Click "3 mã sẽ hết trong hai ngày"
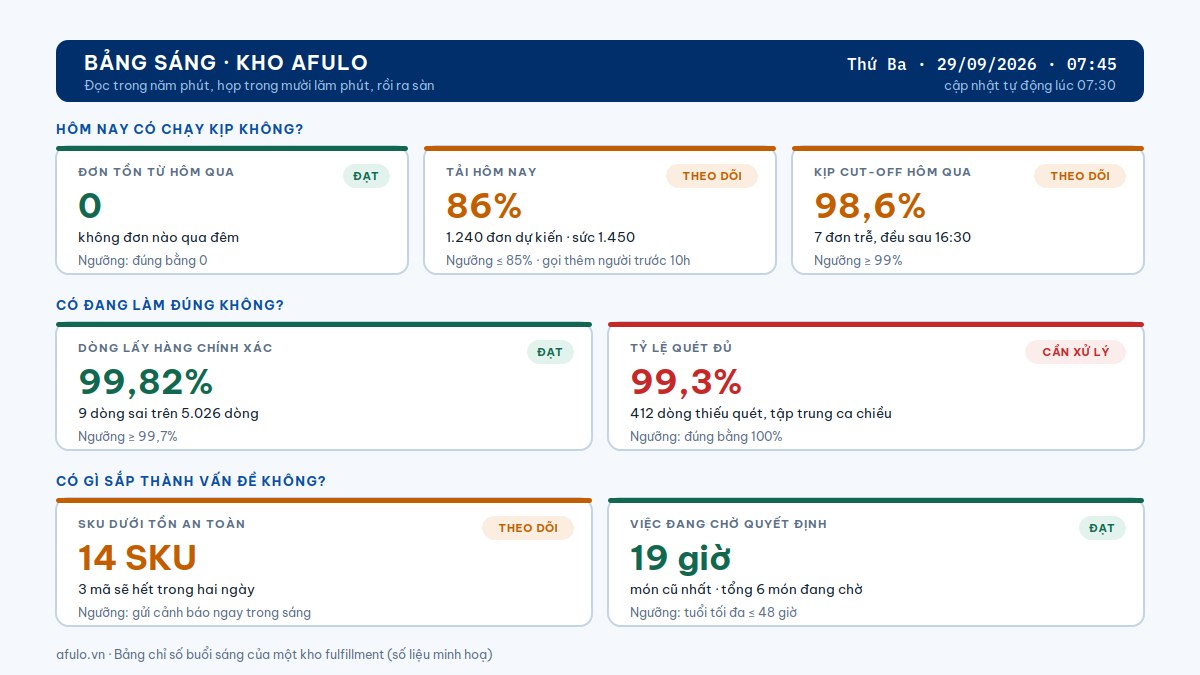 (166, 590)
